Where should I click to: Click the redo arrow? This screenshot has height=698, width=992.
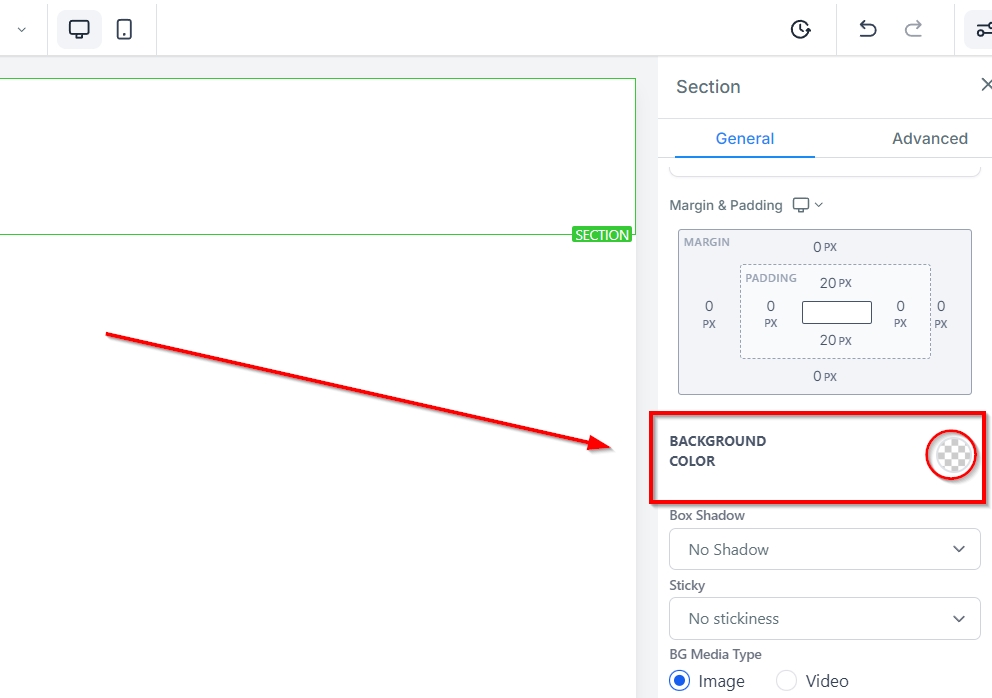tap(913, 29)
